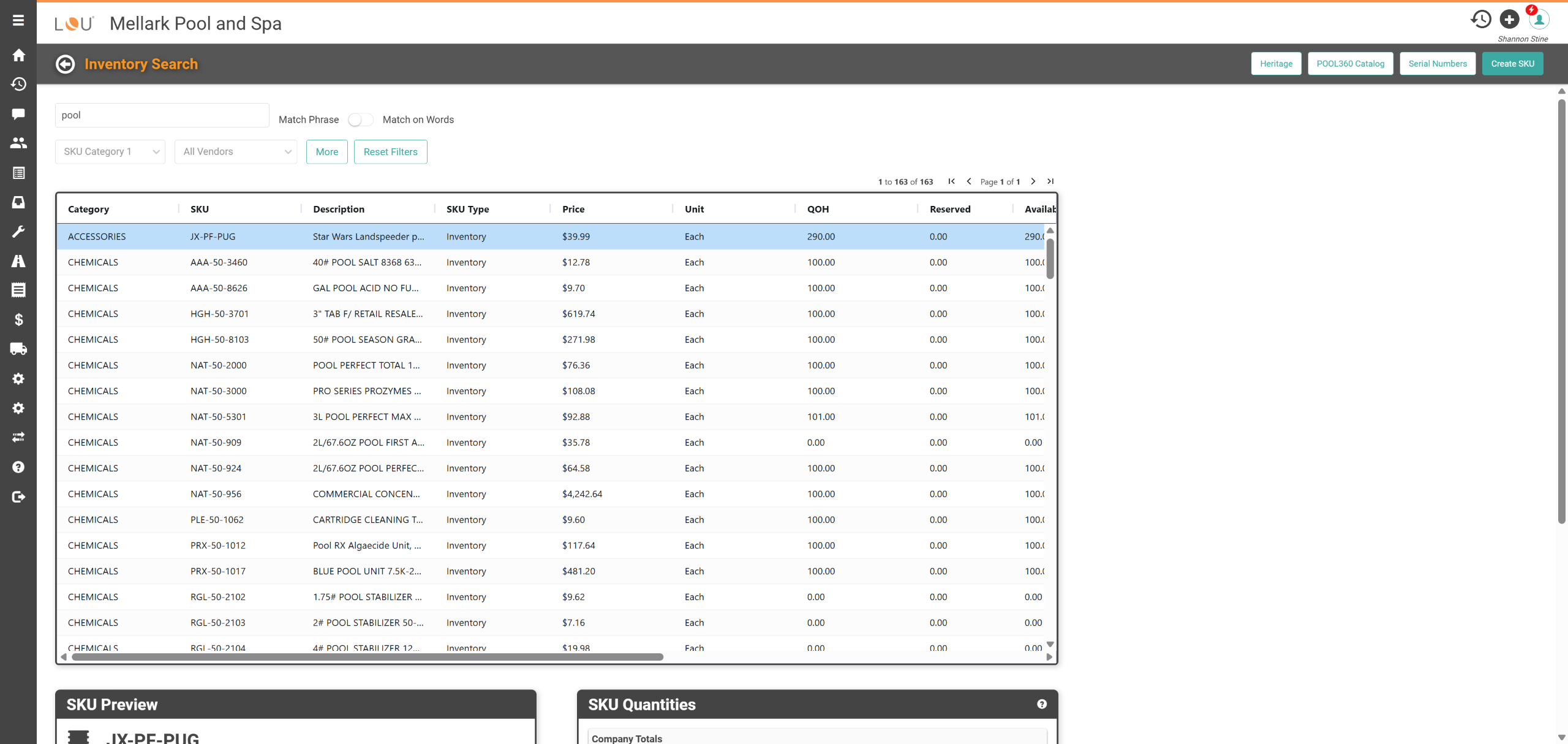
Task: Click the wrench service icon
Action: 18,232
